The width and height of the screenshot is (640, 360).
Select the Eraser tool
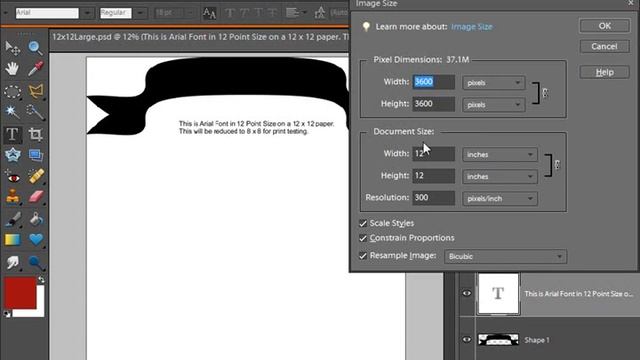click(36, 197)
